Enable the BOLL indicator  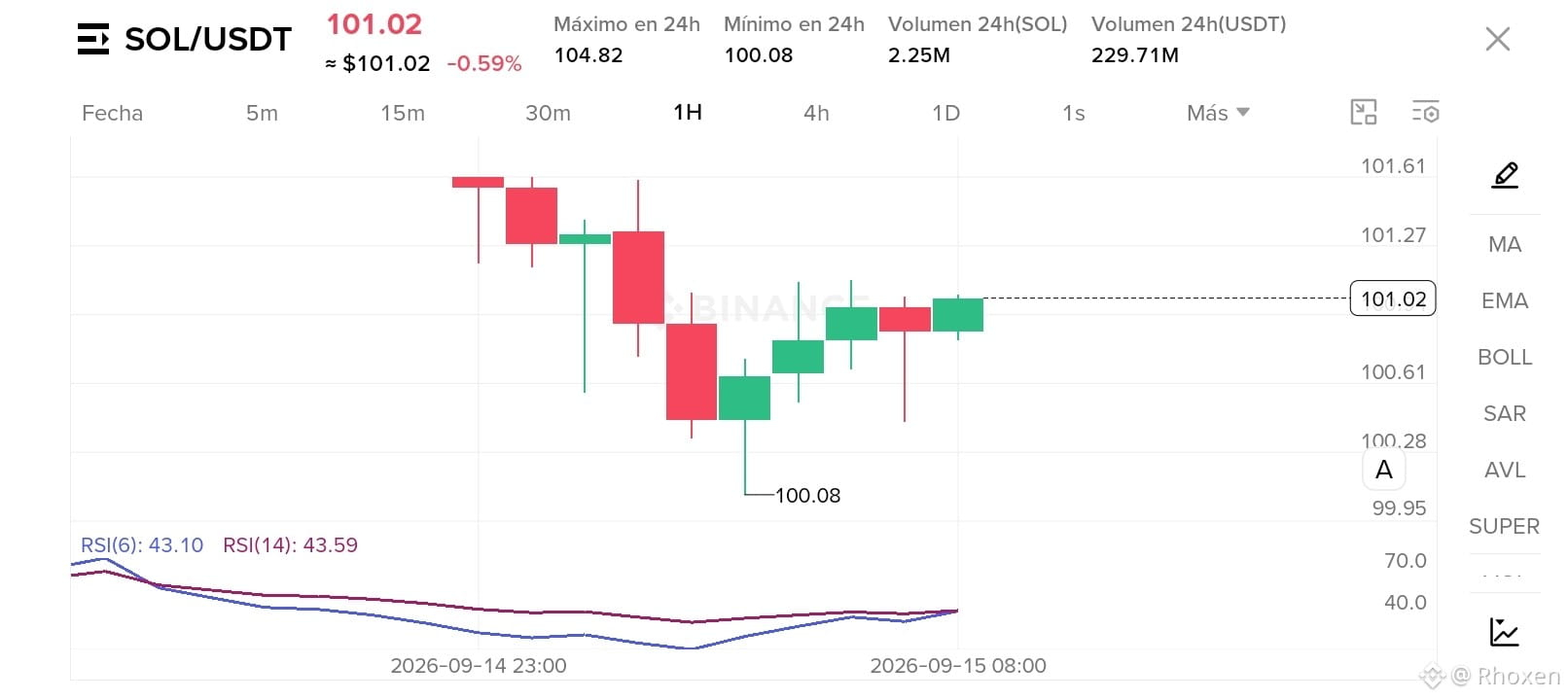[1505, 358]
